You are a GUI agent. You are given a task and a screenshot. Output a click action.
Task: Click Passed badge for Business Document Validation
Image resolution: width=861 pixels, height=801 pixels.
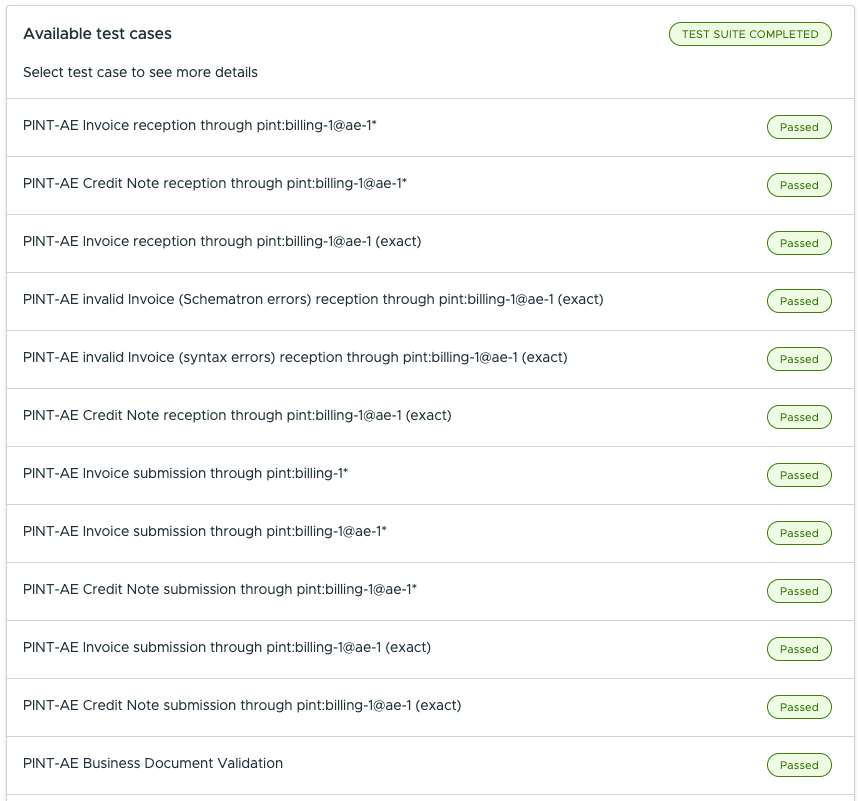coord(799,765)
